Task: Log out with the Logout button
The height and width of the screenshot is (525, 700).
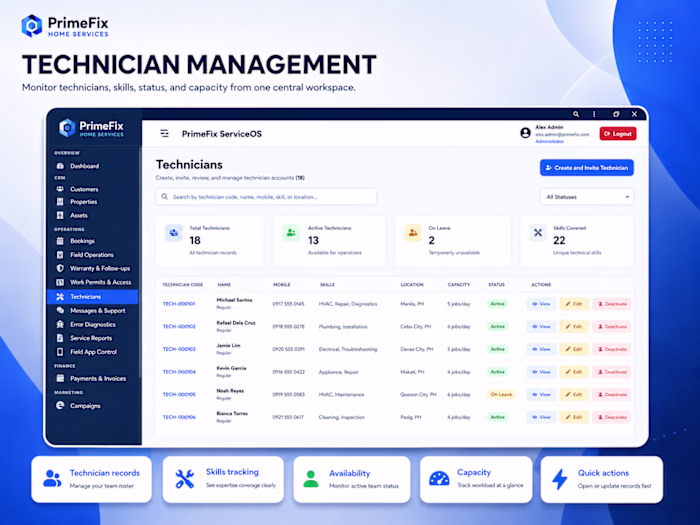Action: point(618,133)
